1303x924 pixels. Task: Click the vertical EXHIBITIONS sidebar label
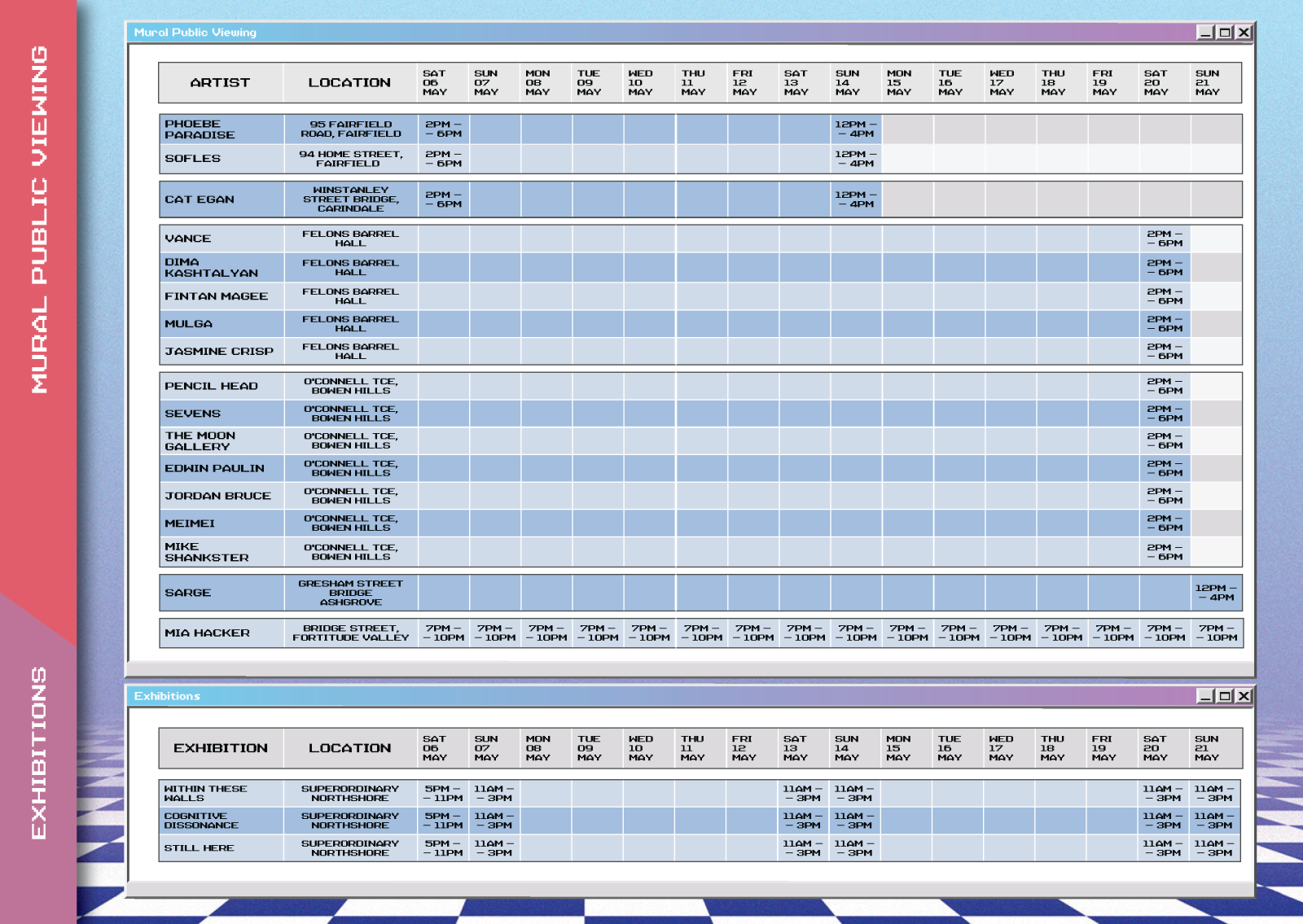(x=38, y=753)
